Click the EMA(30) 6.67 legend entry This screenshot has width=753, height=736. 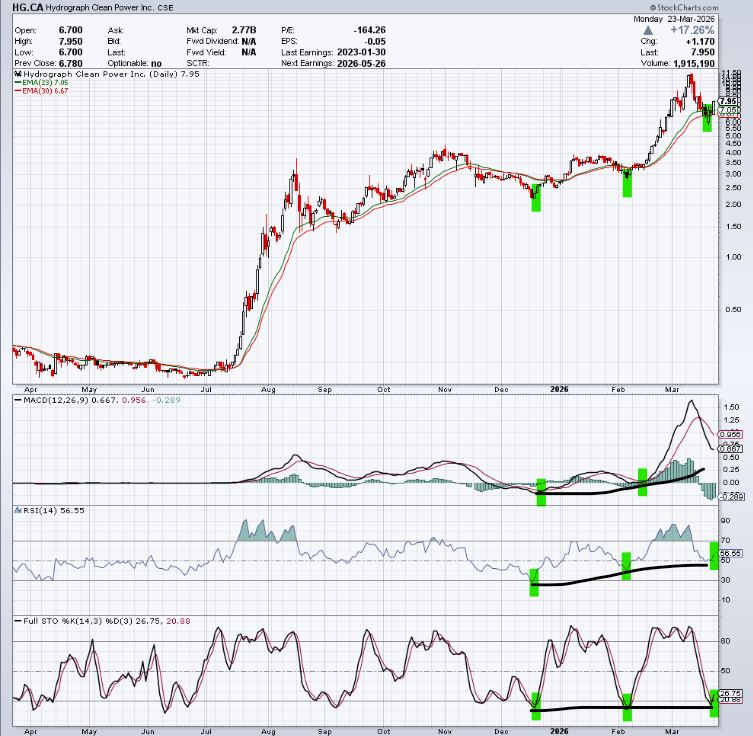tap(45, 91)
